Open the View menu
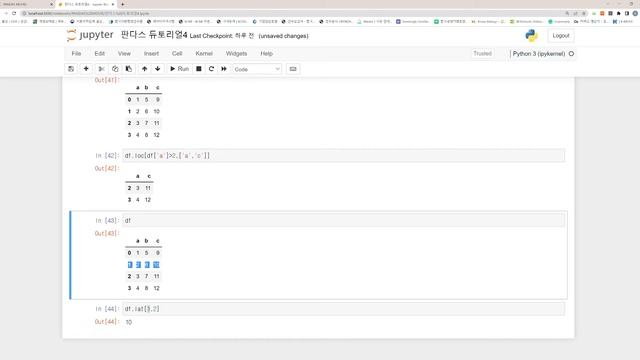Viewport: 640px width, 360px height. (x=124, y=53)
